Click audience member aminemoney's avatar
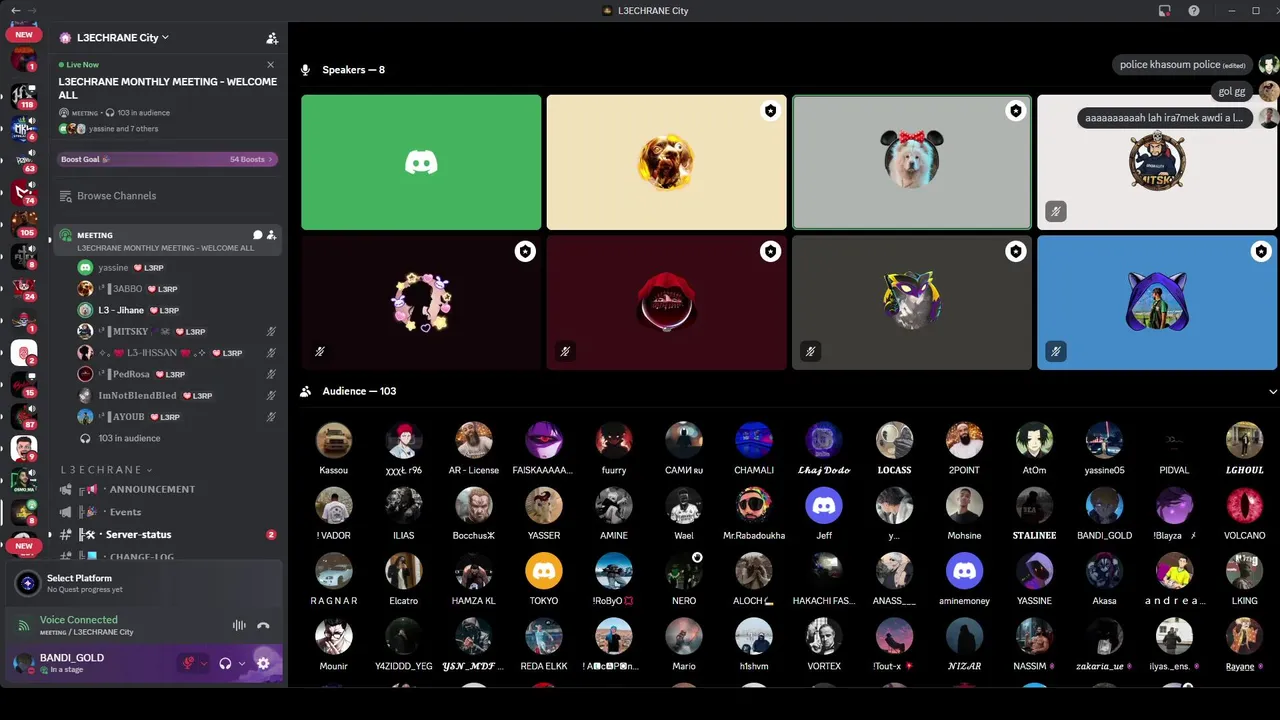Image resolution: width=1280 pixels, height=720 pixels. (964, 571)
